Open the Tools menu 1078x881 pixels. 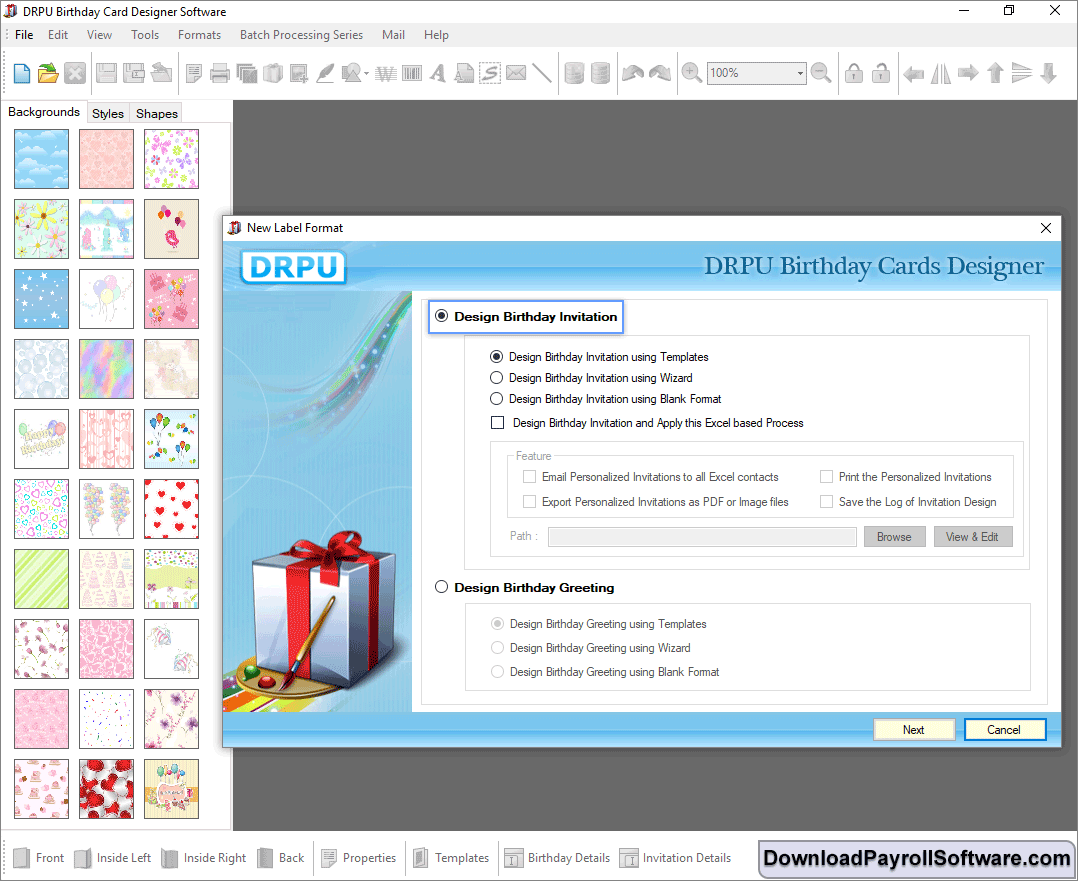(145, 34)
